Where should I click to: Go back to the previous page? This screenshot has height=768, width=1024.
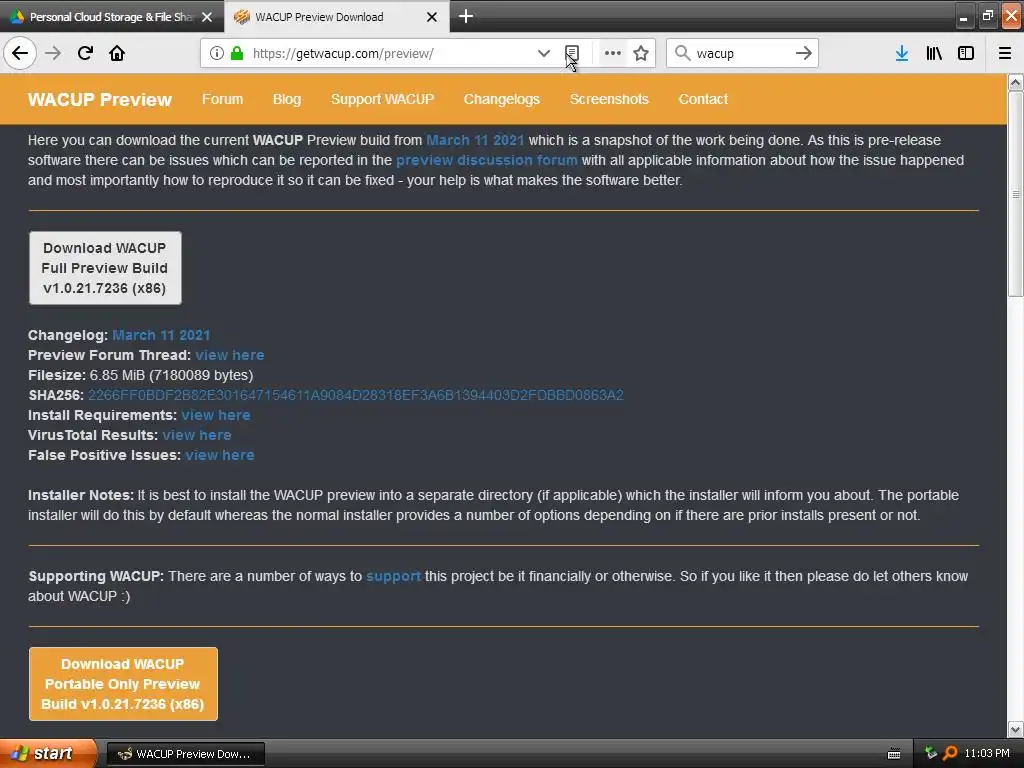20,53
